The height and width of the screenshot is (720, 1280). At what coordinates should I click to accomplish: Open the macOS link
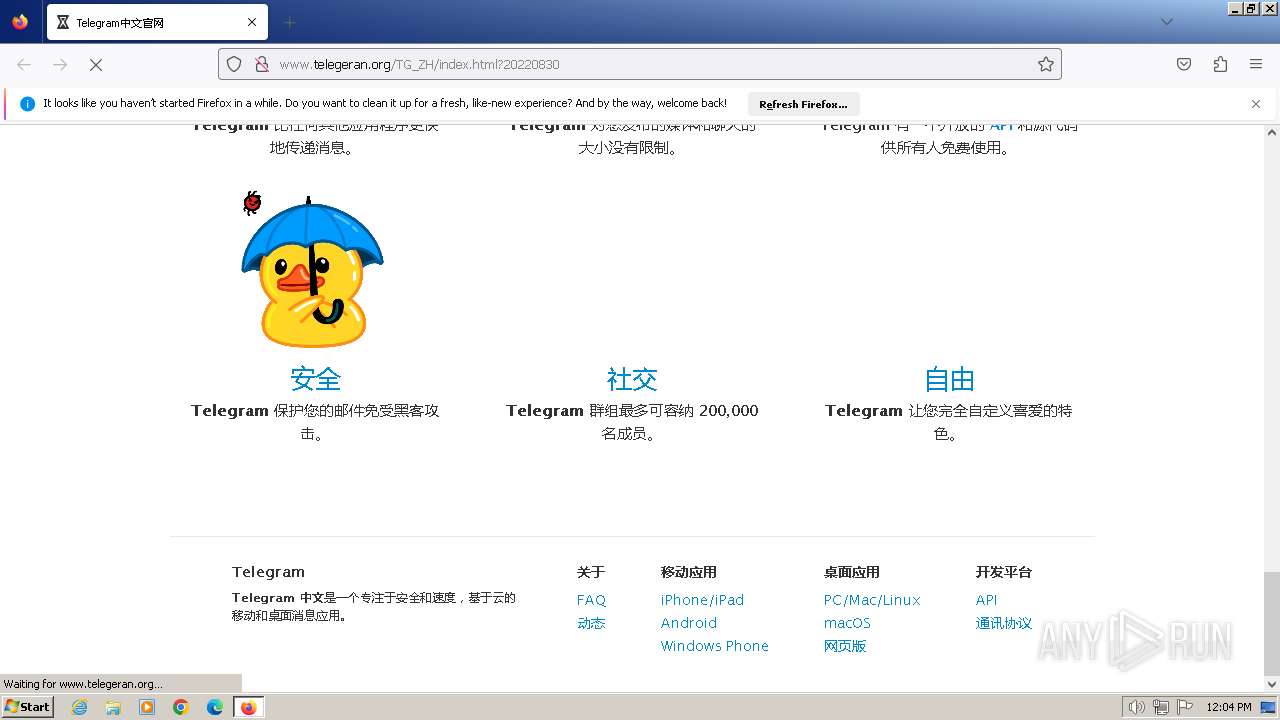pyautogui.click(x=847, y=623)
